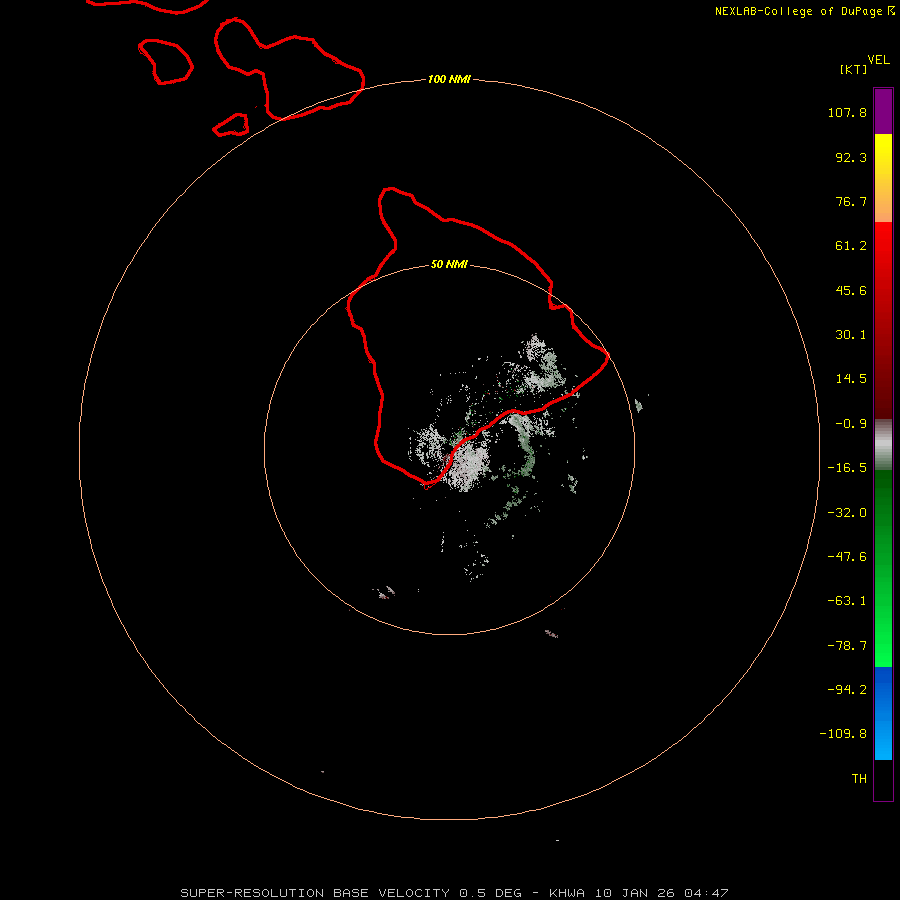Click the purple segment of the velocity color bar

point(883,112)
